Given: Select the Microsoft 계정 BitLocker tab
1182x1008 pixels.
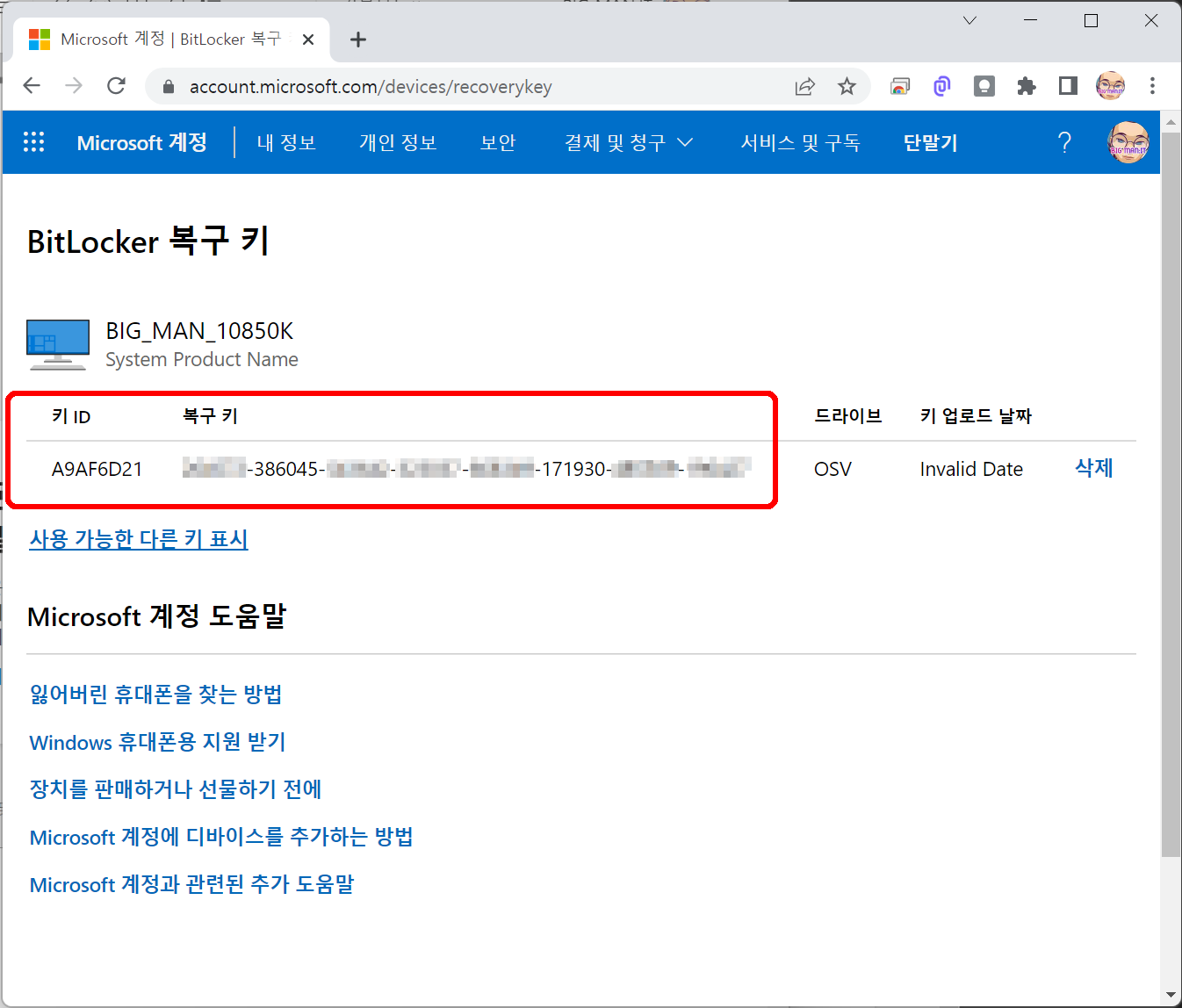Looking at the screenshot, I should pyautogui.click(x=171, y=40).
